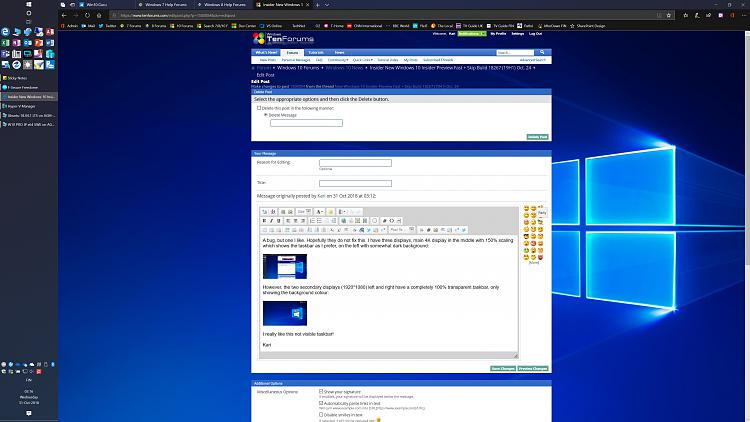Open the Notifications dropdown
750x422 pixels.
tap(472, 34)
